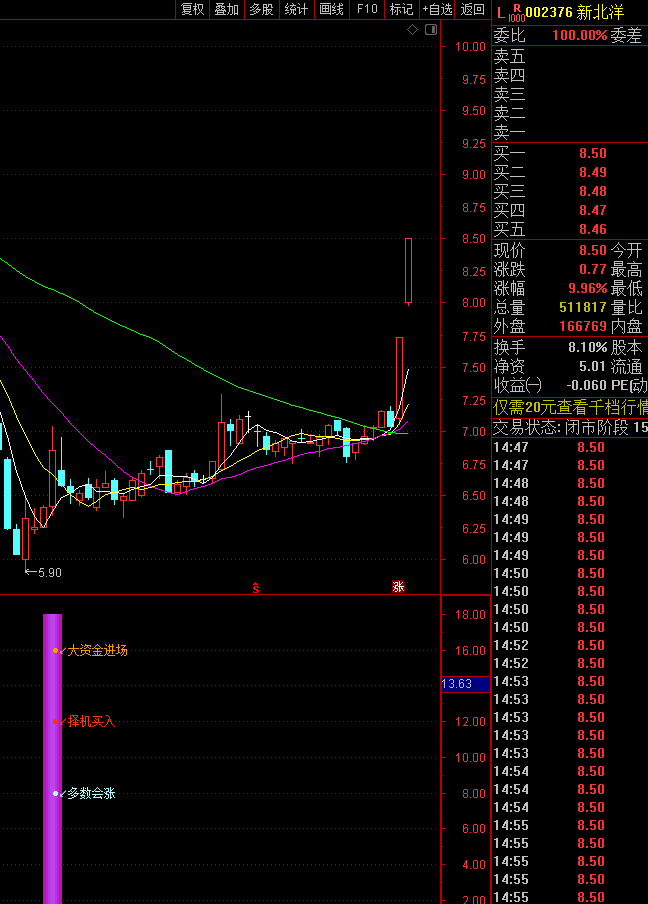
Task: Click the red S marker under chart
Action: click(x=256, y=587)
